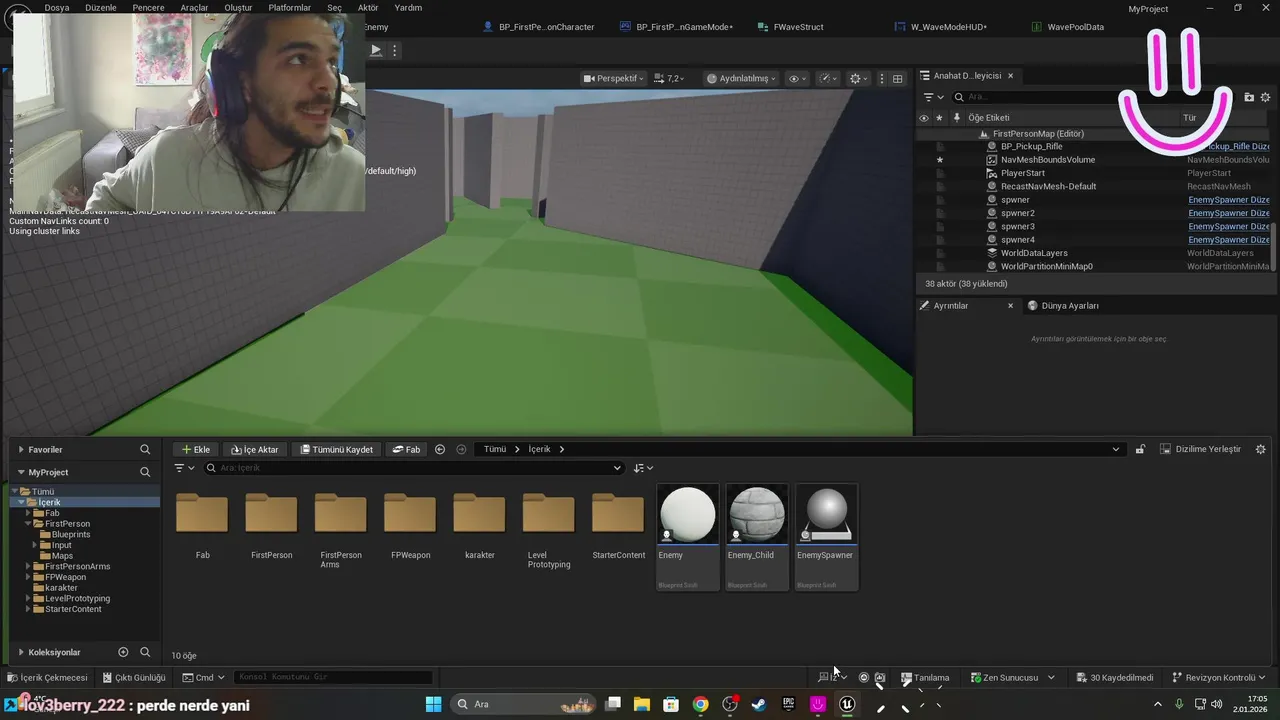Close the Anahat Düzenleyicisi tab

click(1010, 76)
